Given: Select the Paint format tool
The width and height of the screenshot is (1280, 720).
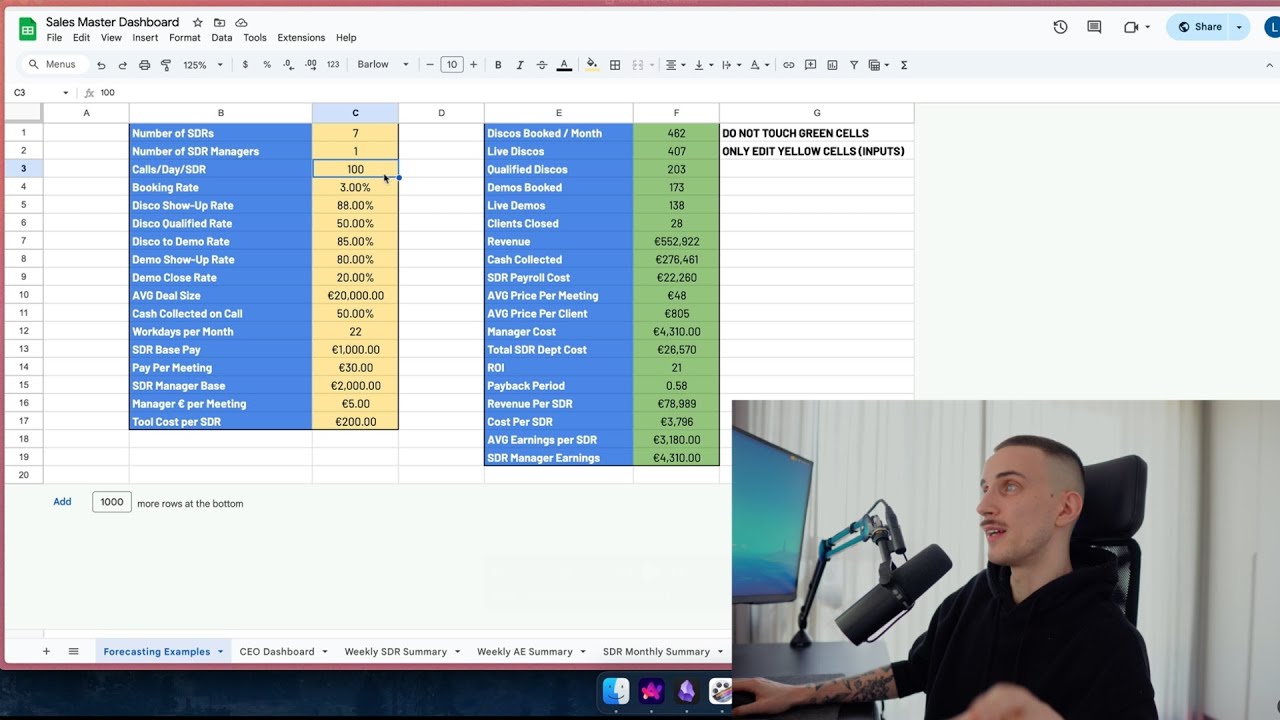Looking at the screenshot, I should pyautogui.click(x=166, y=65).
